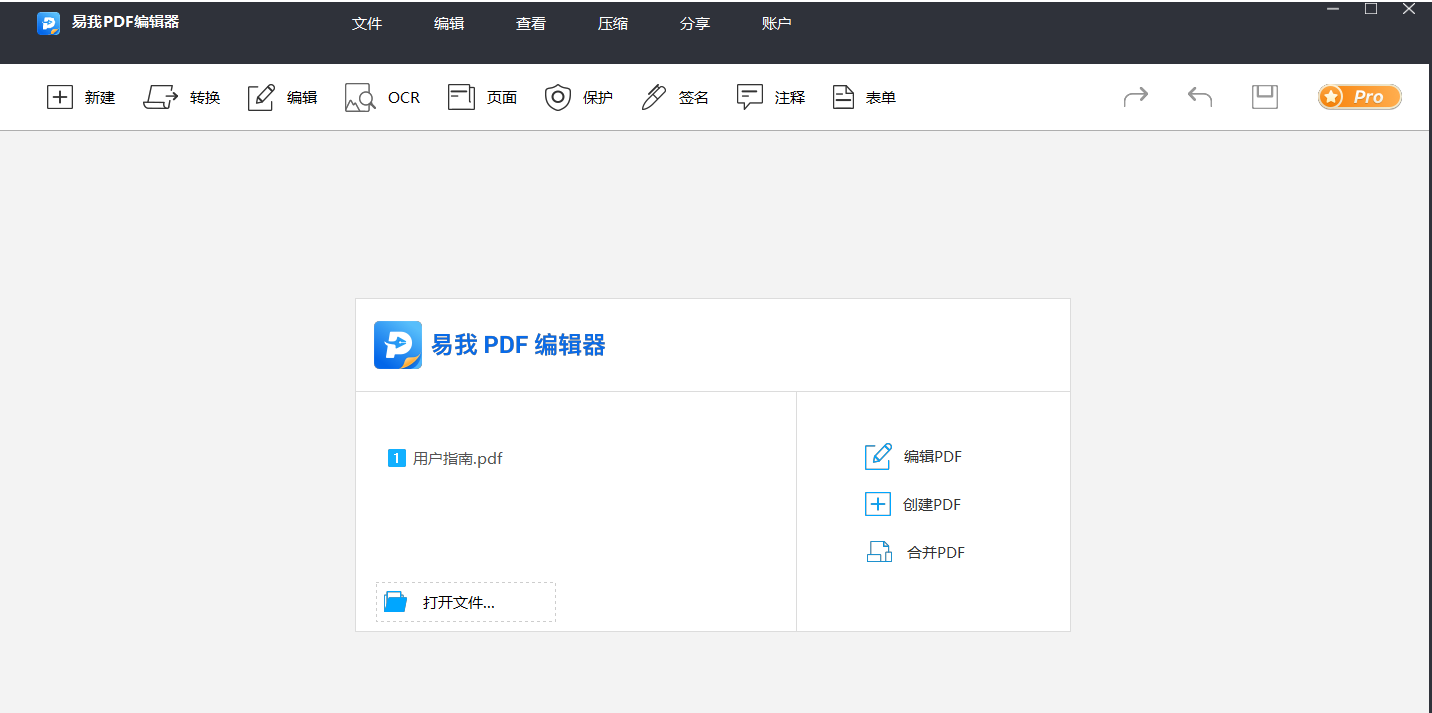
Task: Open the 压缩 (Compress) menu
Action: 613,24
